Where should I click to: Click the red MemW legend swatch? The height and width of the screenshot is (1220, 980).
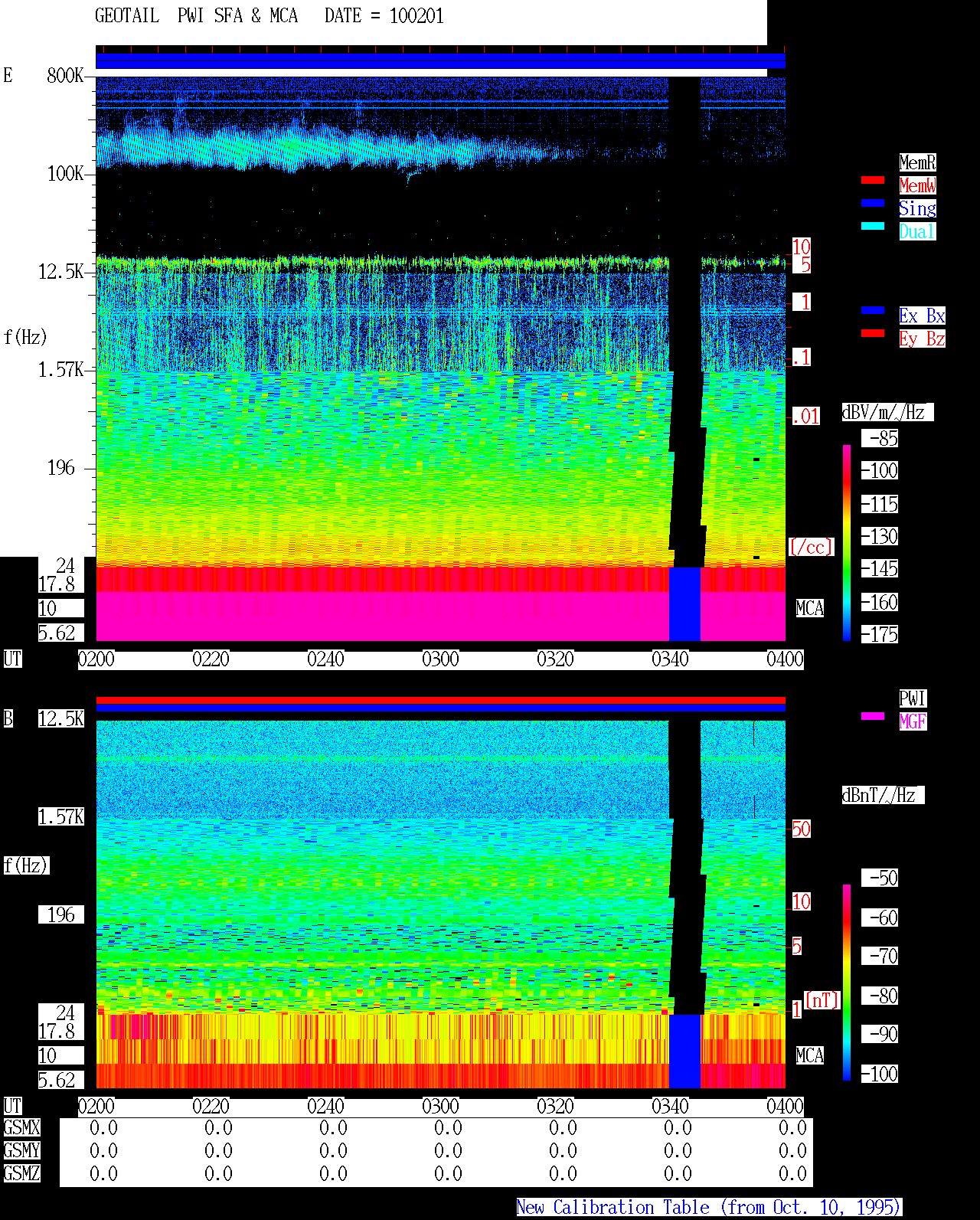tap(873, 180)
